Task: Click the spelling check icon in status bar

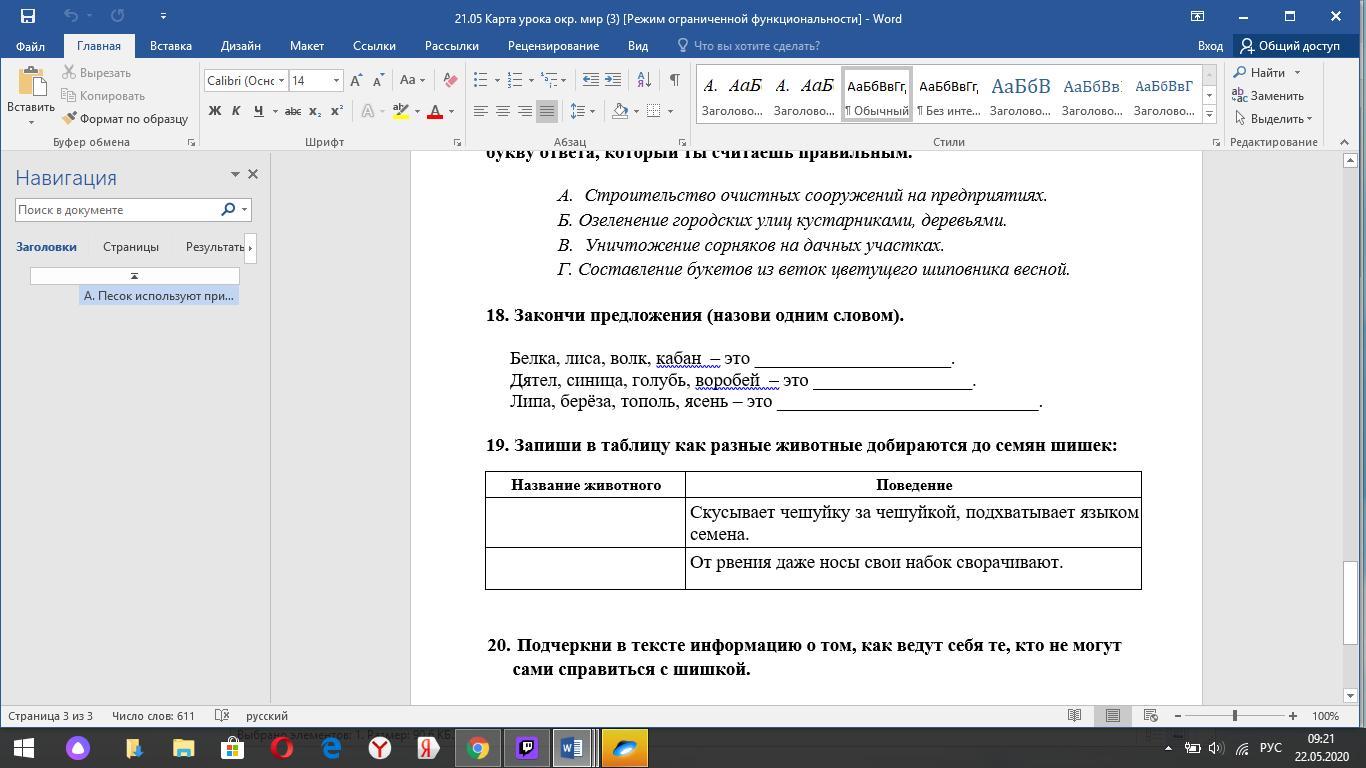Action: point(222,716)
